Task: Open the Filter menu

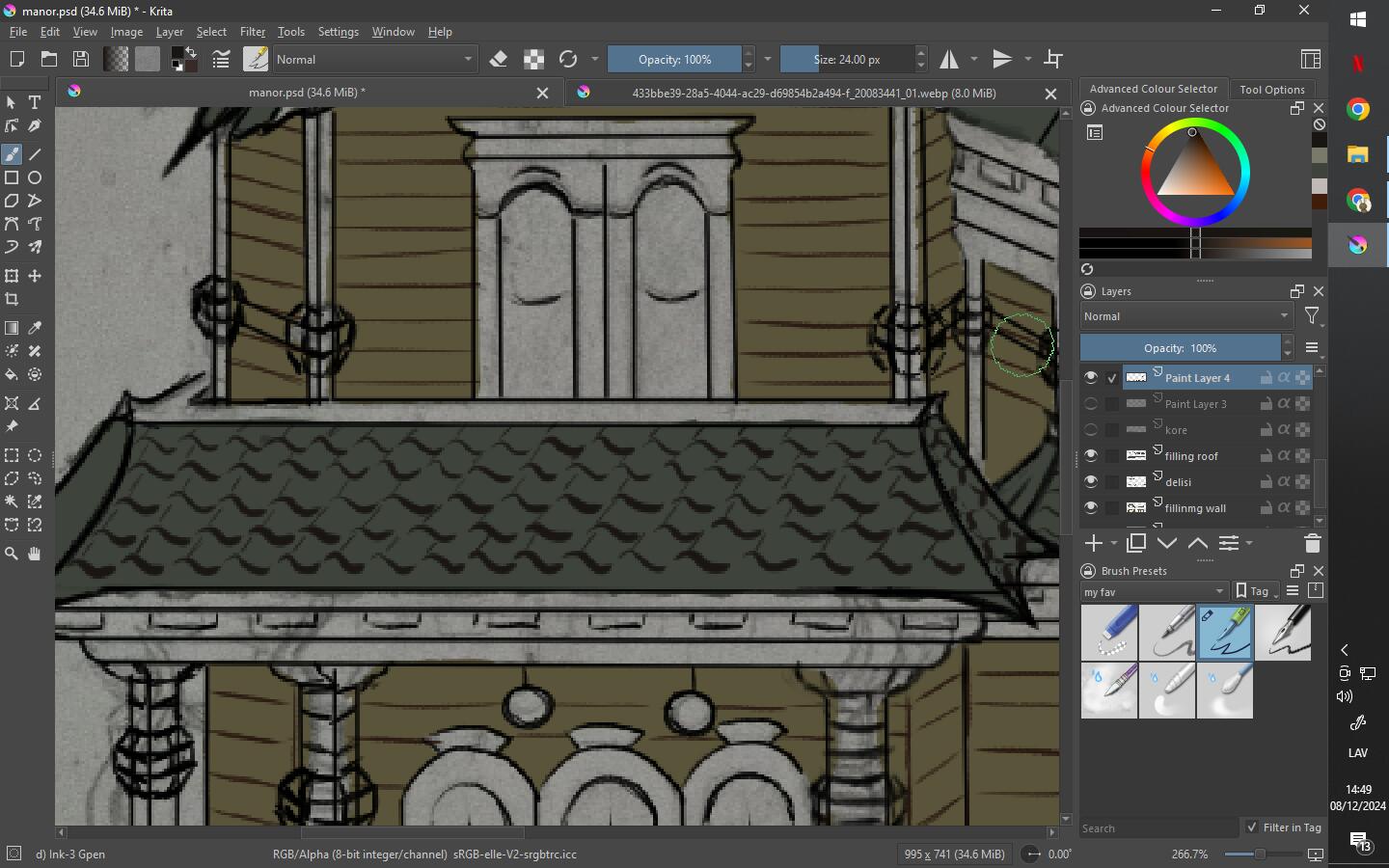Action: 253,32
